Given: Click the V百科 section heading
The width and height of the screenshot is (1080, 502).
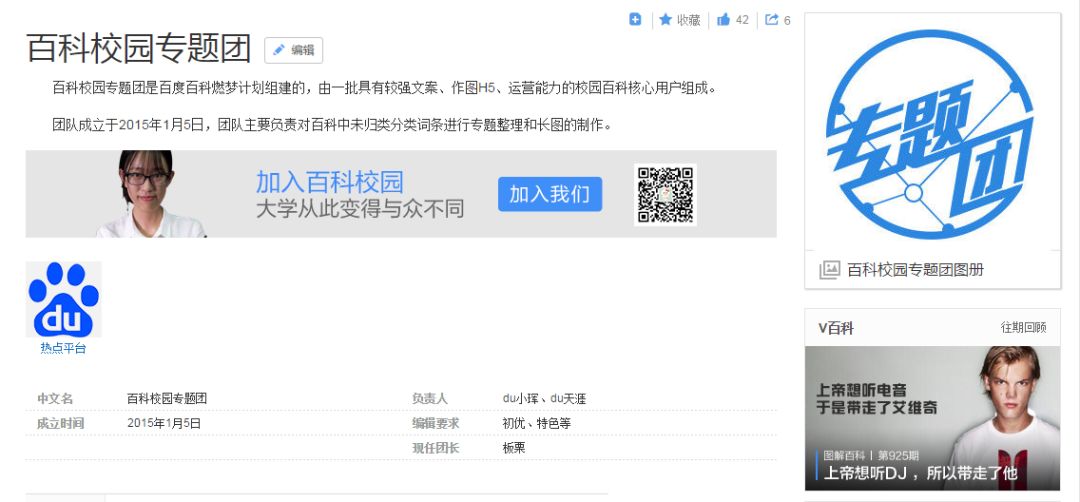Looking at the screenshot, I should tap(835, 328).
